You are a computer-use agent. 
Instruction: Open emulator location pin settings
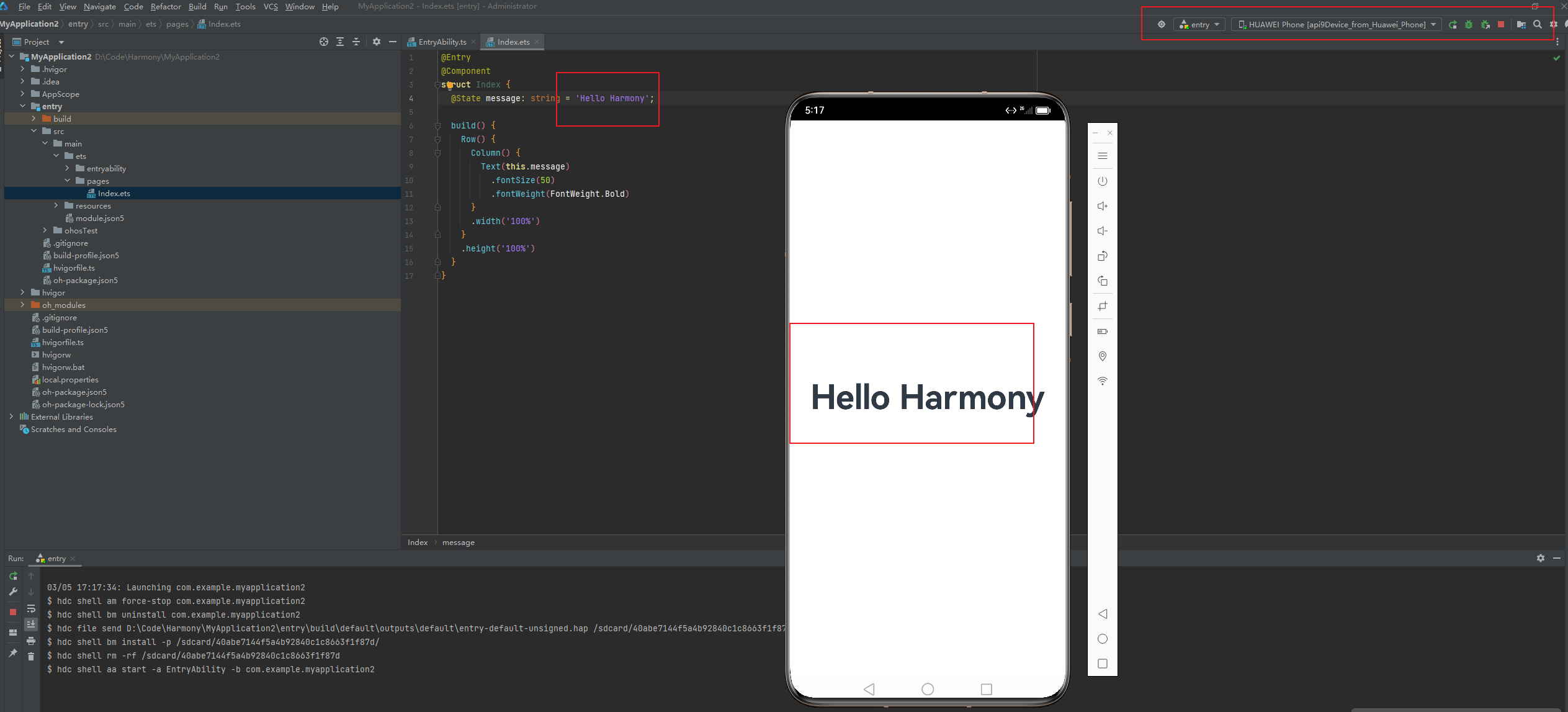point(1103,356)
